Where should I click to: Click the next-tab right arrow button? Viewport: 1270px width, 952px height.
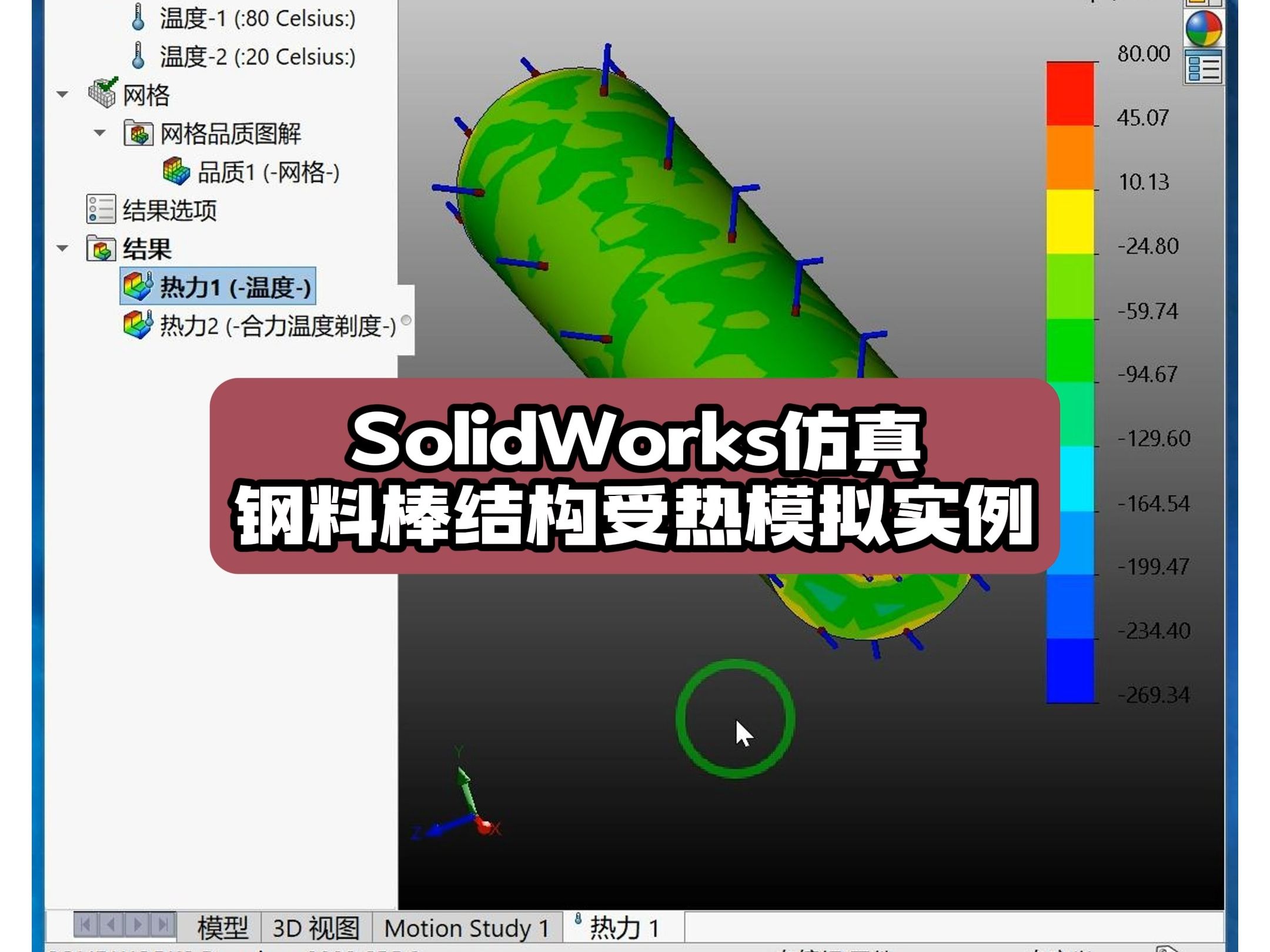coord(138,925)
